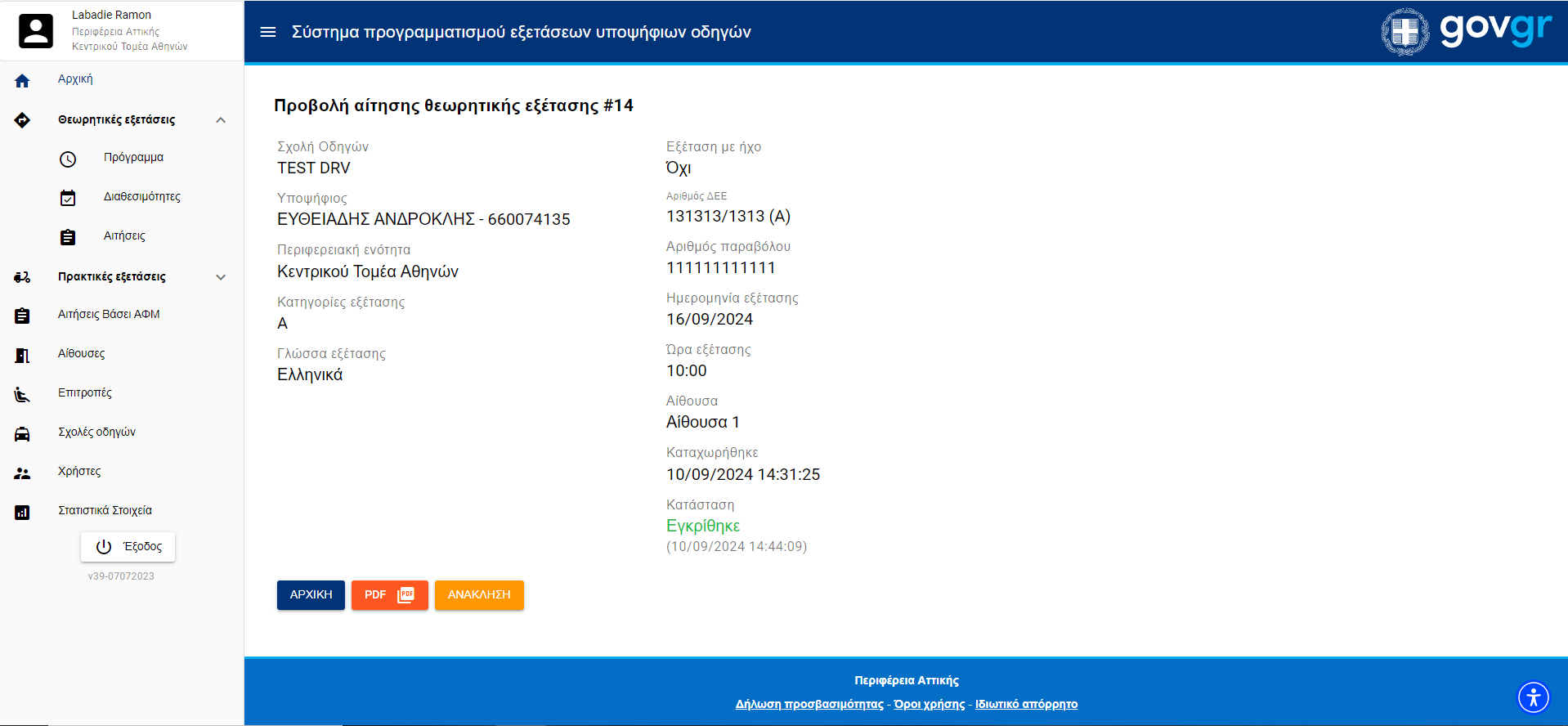The image size is (1568, 726).
Task: Open Αιτήσεις under theoretical exams
Action: (x=124, y=236)
